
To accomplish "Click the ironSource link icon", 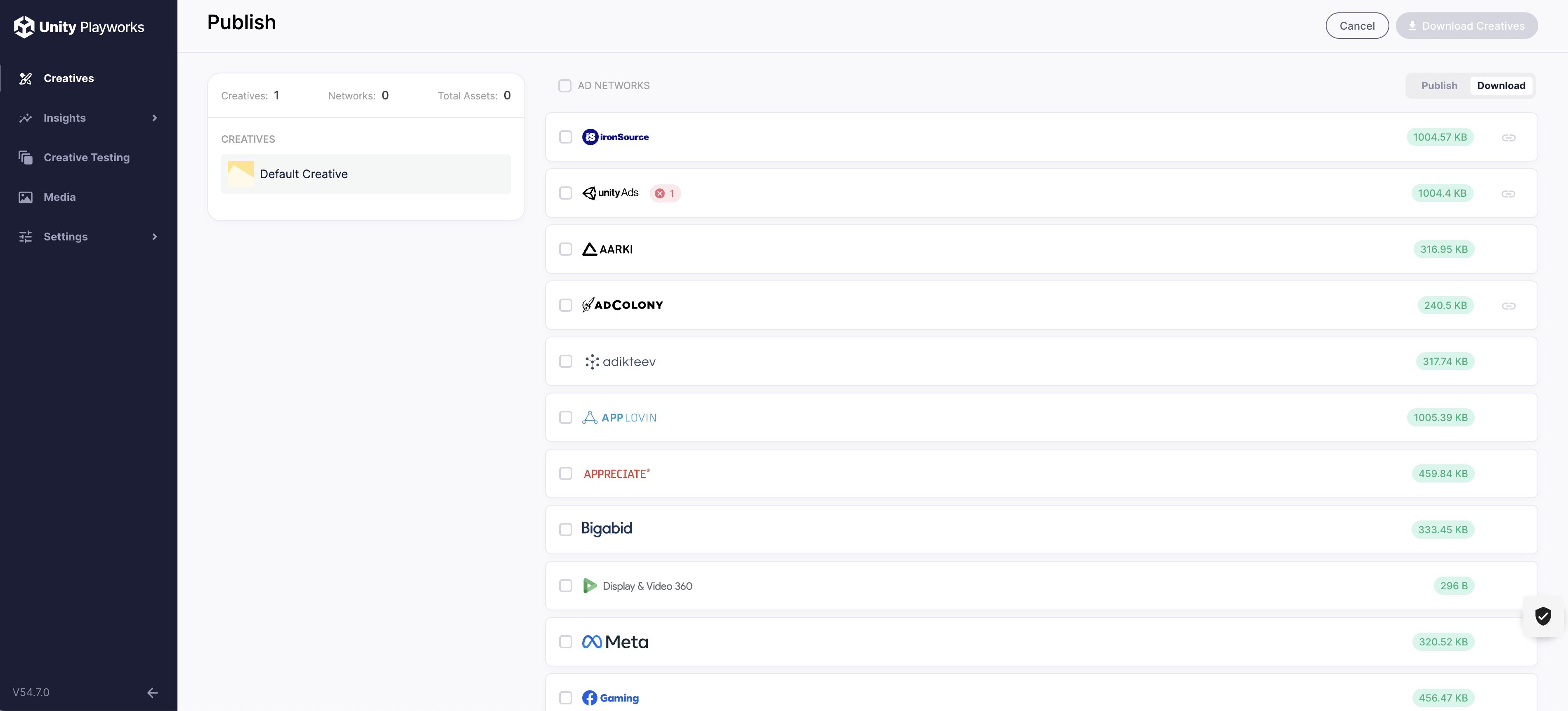I will (1508, 137).
